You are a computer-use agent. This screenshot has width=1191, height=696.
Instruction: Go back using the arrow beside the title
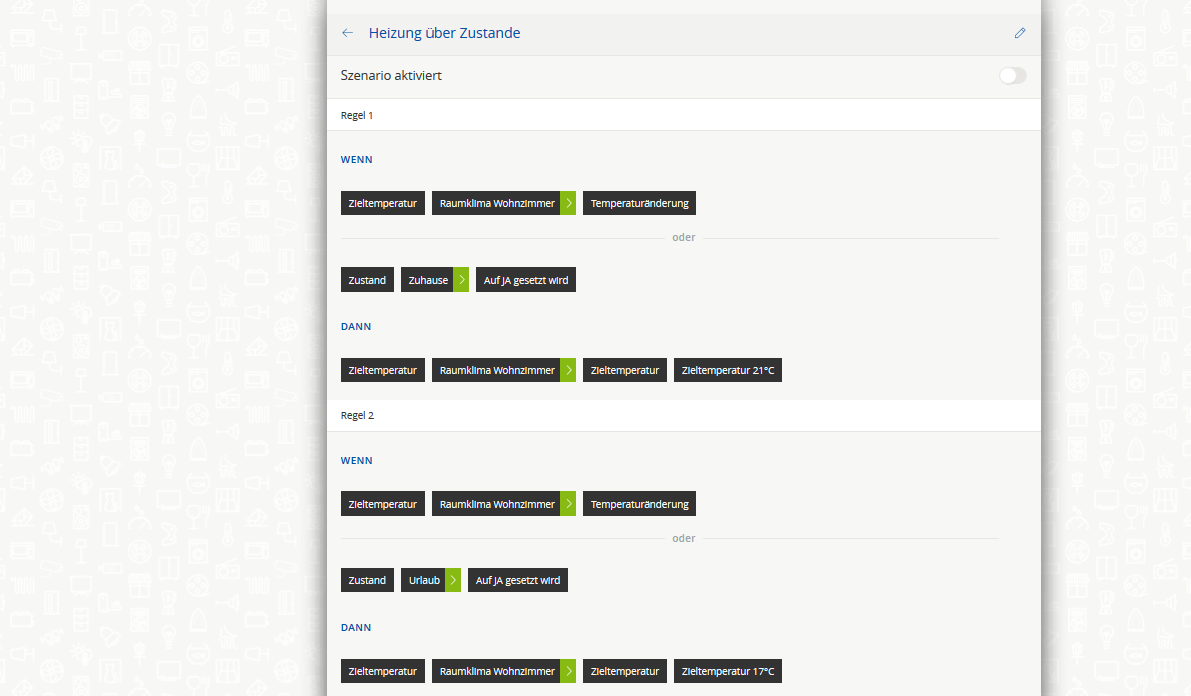click(x=348, y=33)
